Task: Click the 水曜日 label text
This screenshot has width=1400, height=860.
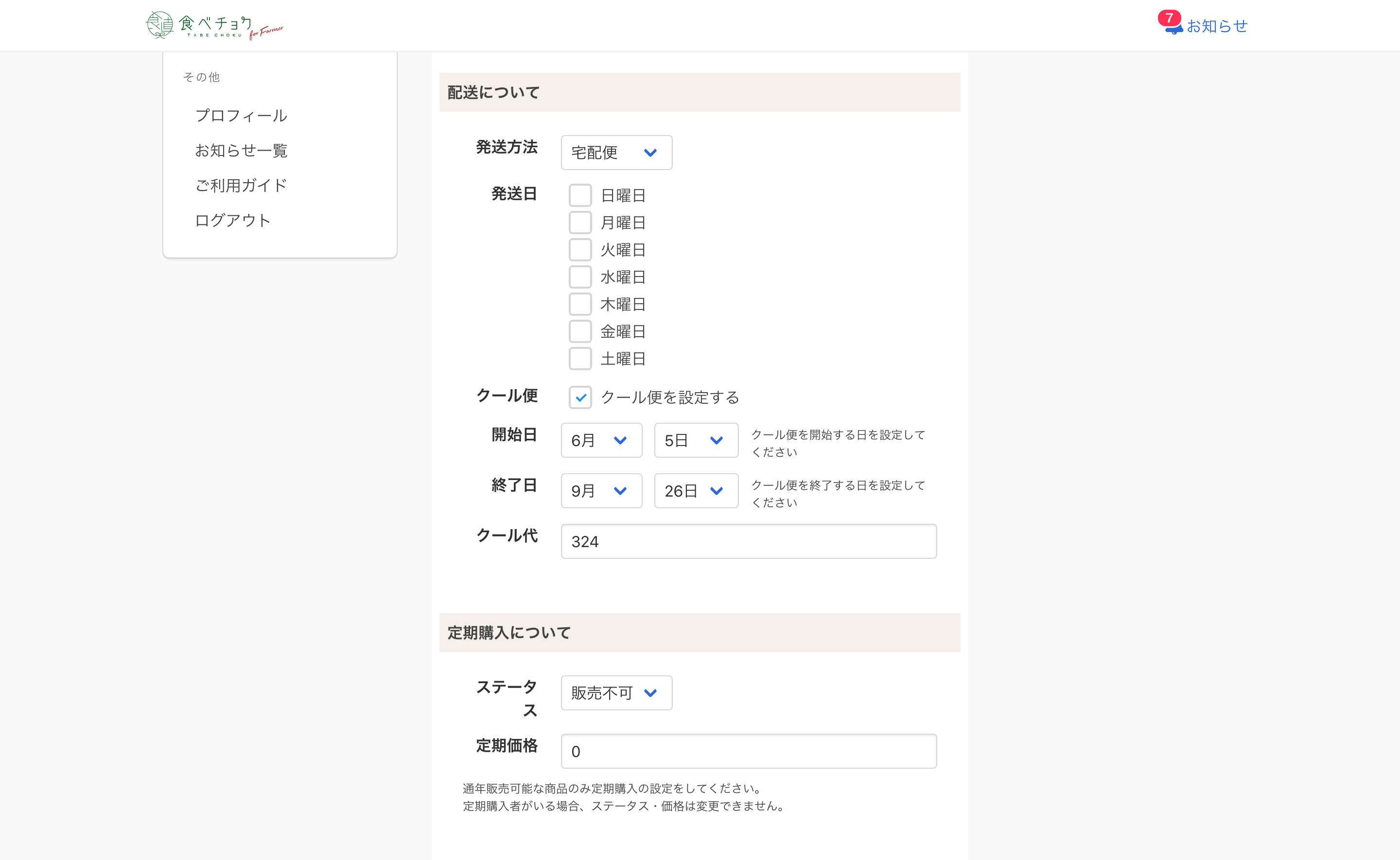Action: coord(623,277)
